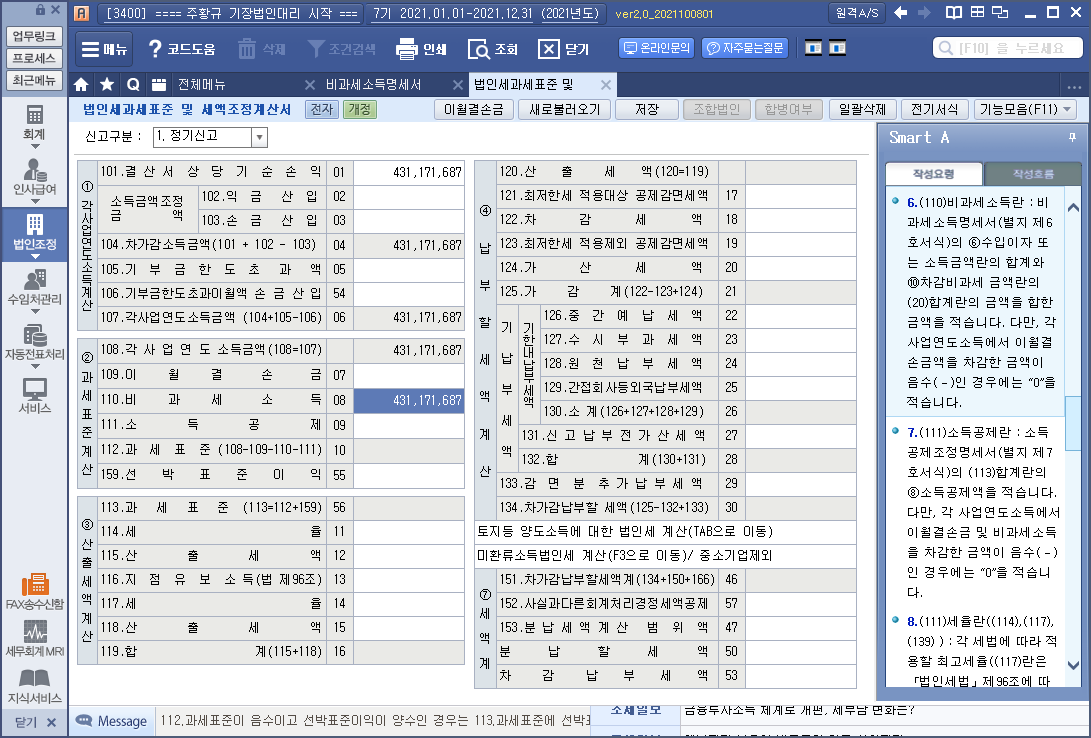Switch to the 전체메뉴 tab
The image size is (1091, 738).
(201, 85)
